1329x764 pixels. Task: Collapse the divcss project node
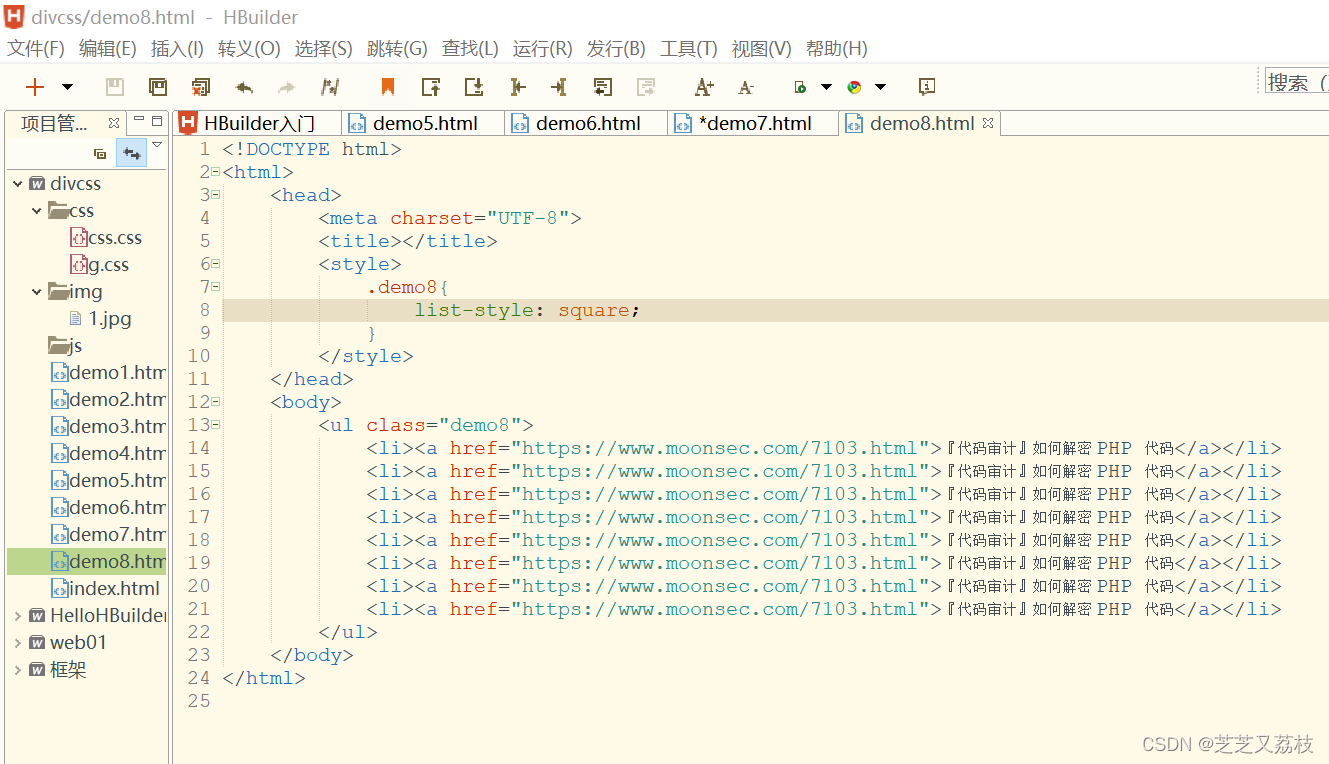[x=17, y=184]
